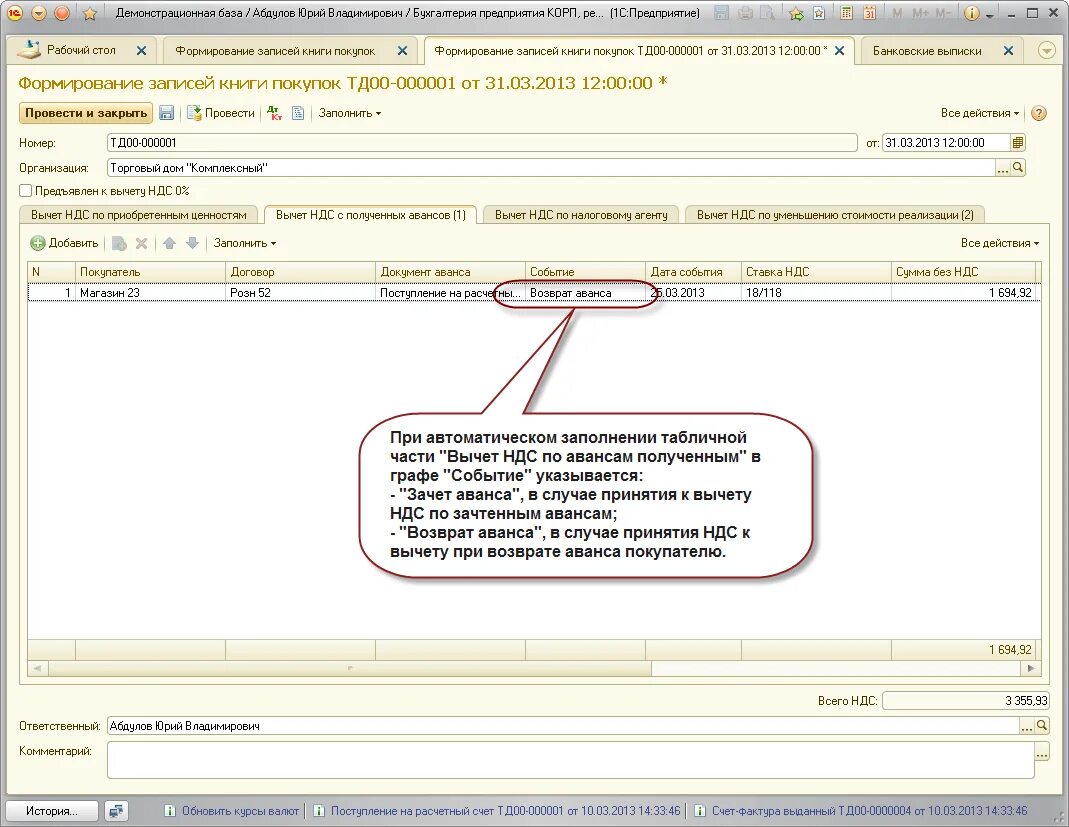Select the 18/118 rate cell

pos(816,292)
